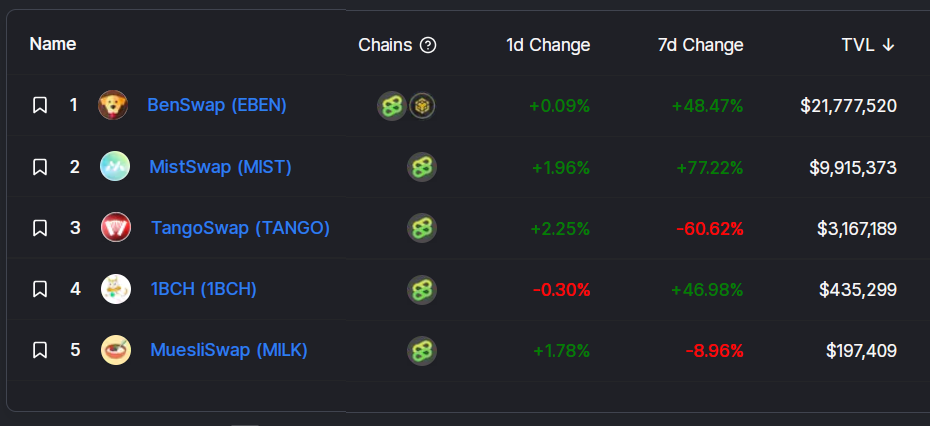930x426 pixels.
Task: Open the MuesliSwap (MILK) protocol page
Action: tap(229, 350)
